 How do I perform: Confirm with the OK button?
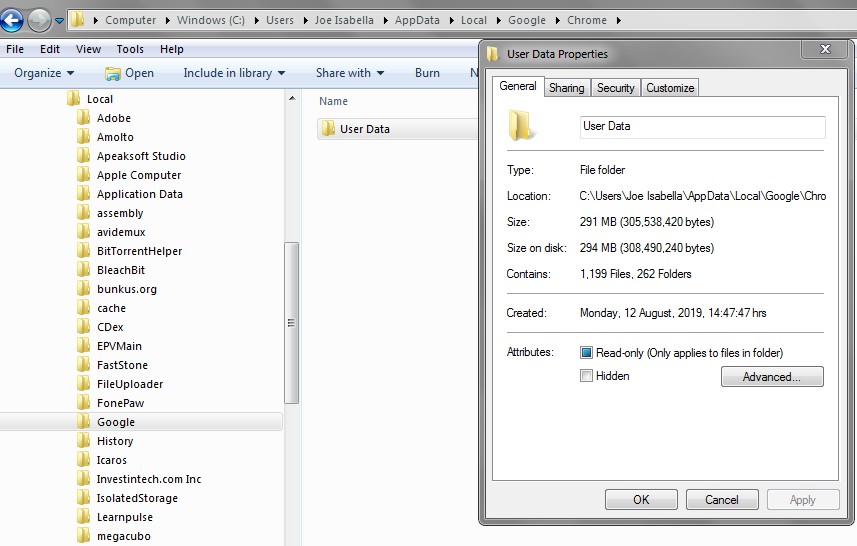(x=641, y=500)
